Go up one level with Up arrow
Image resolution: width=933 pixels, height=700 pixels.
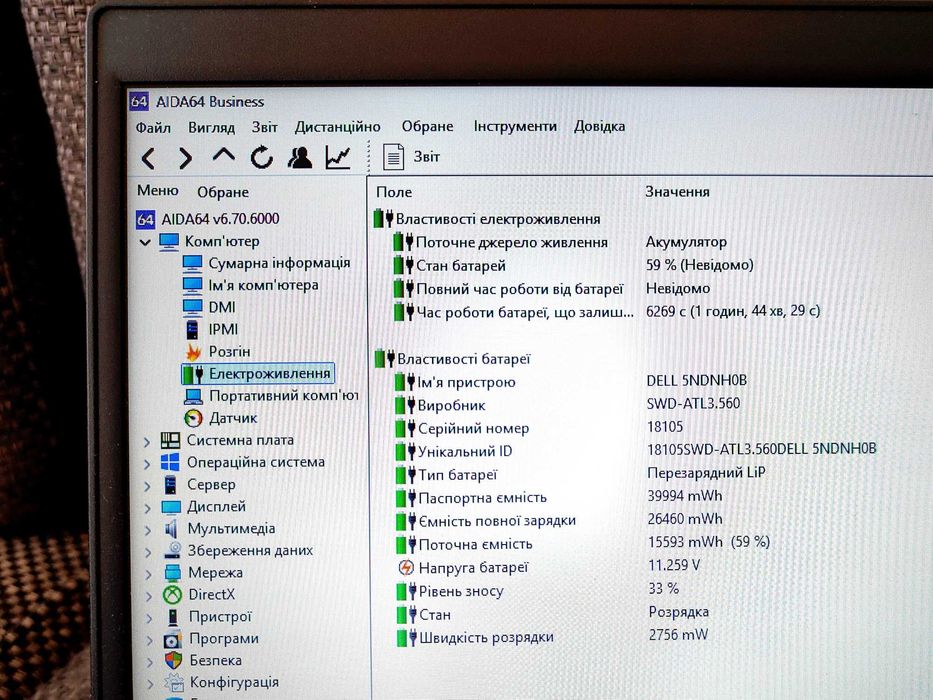224,156
